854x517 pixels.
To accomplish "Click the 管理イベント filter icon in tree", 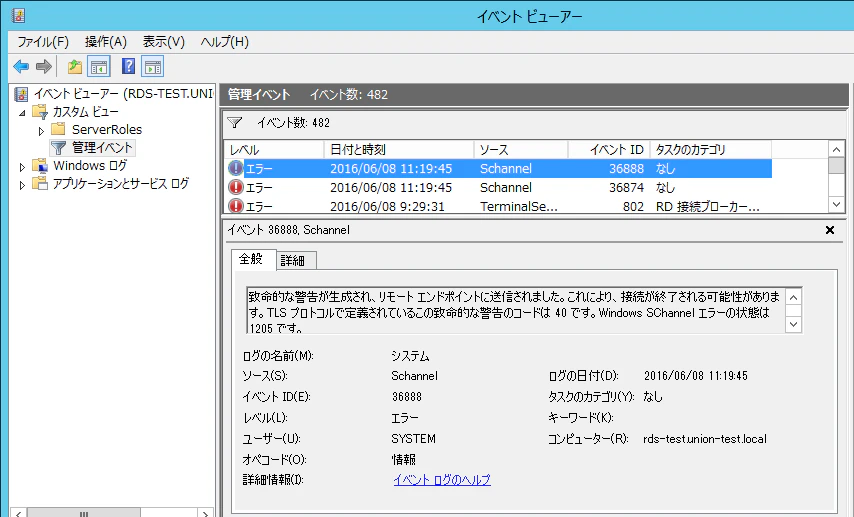I will tap(58, 147).
